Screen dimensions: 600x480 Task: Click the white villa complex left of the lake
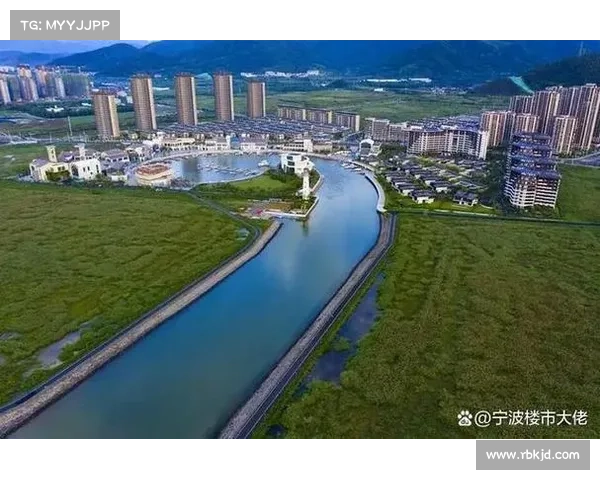(68, 165)
